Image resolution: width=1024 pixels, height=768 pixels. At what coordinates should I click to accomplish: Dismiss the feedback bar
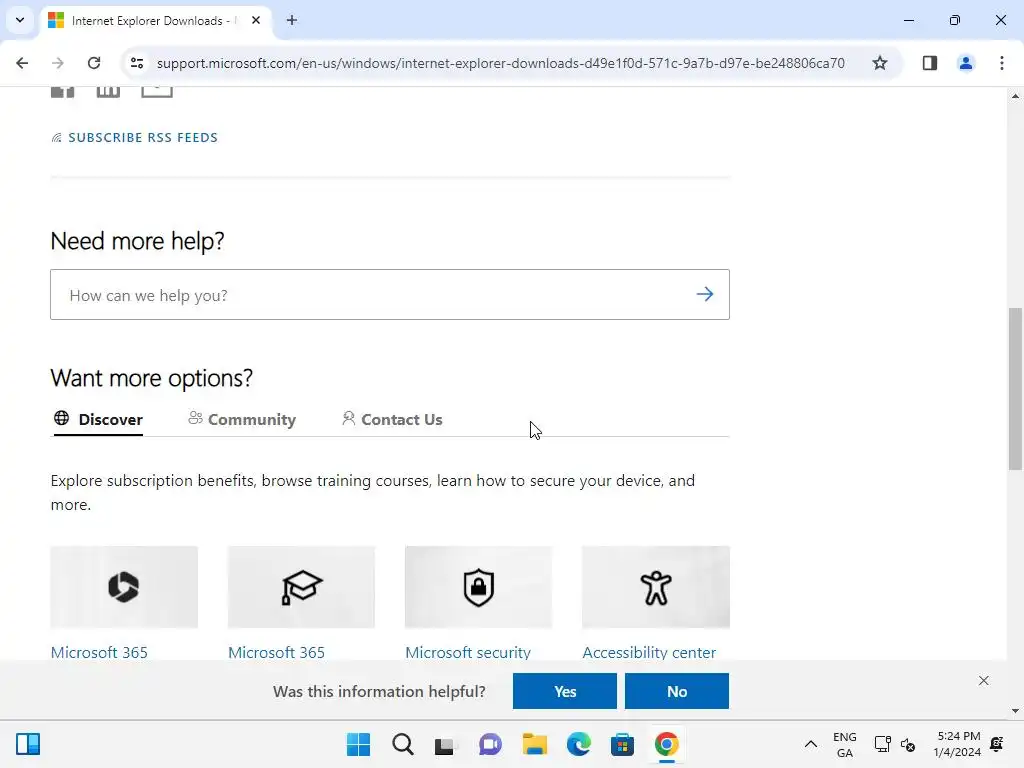[984, 680]
